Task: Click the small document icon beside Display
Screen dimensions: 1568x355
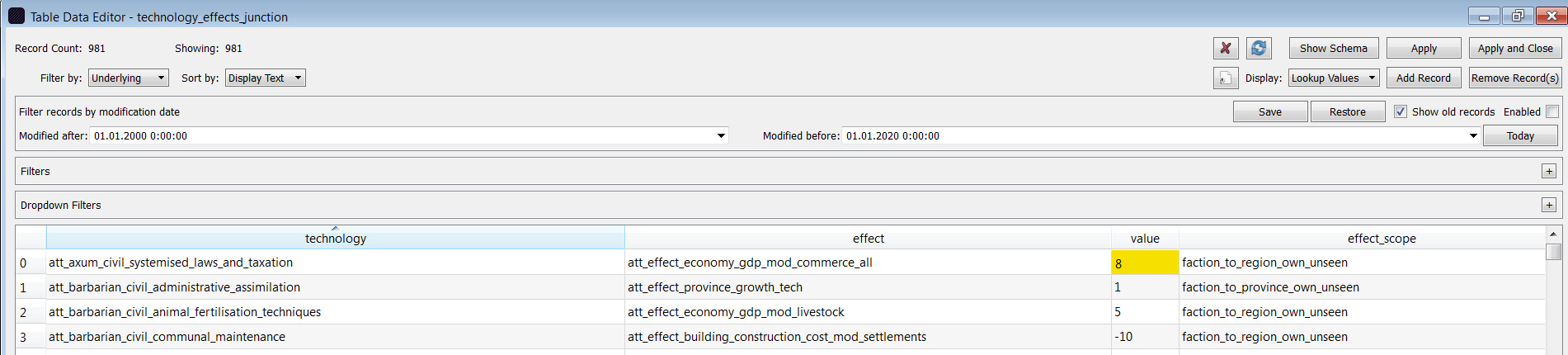Action: tap(1226, 78)
